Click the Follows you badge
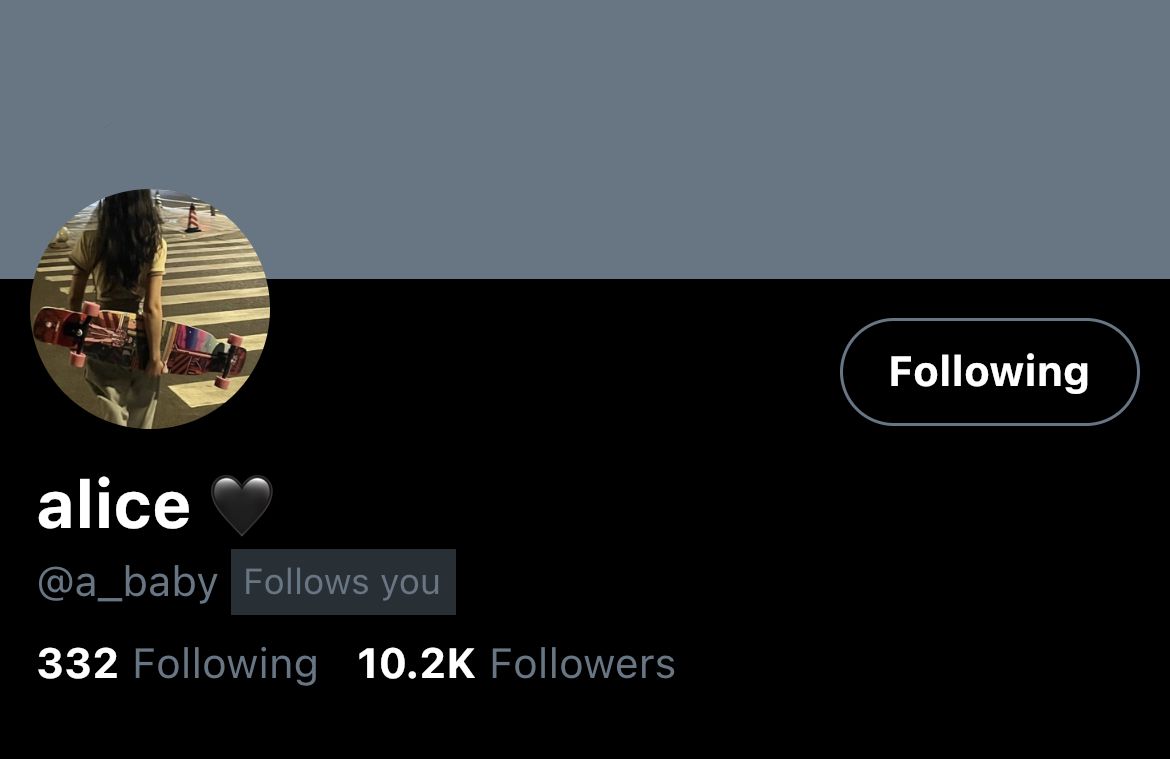The height and width of the screenshot is (759, 1170). [343, 582]
